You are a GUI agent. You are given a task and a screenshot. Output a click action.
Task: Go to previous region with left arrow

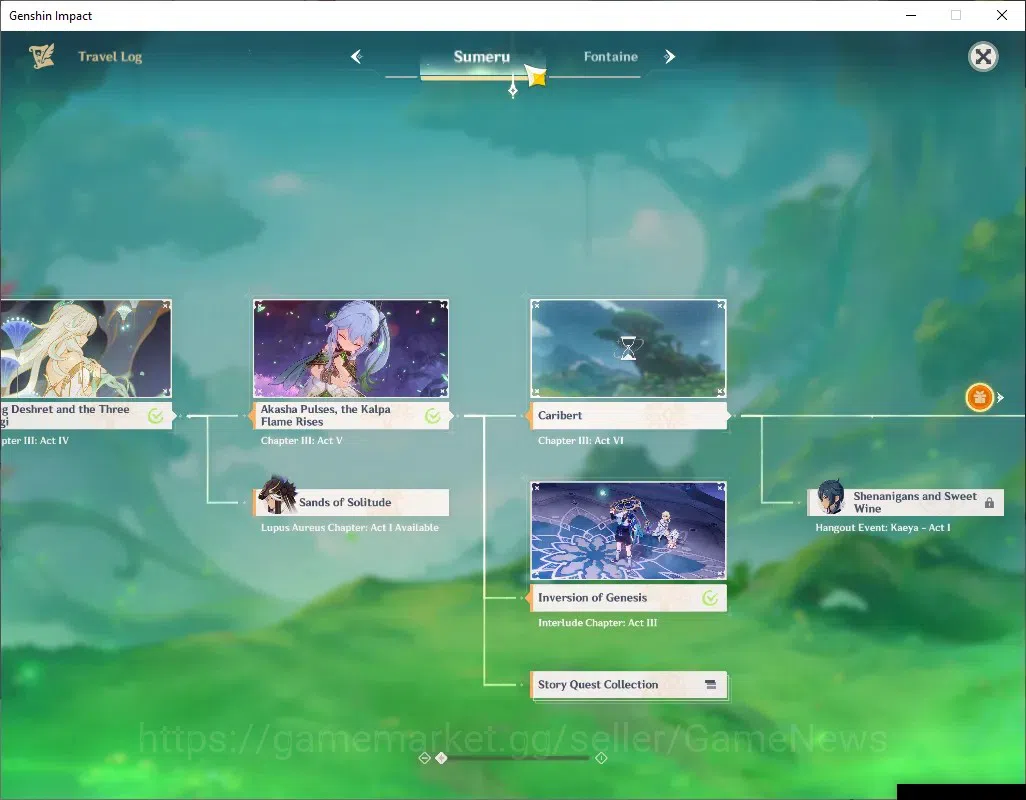[x=356, y=57]
